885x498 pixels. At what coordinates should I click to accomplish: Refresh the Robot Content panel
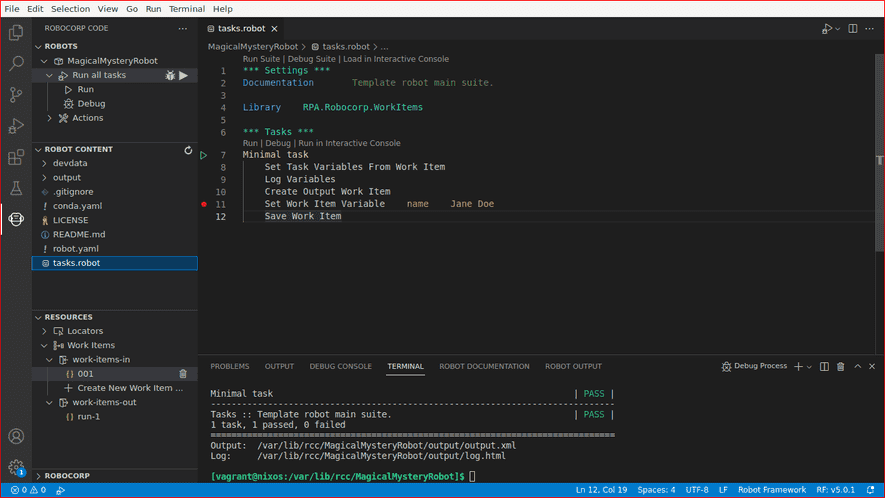pos(188,150)
